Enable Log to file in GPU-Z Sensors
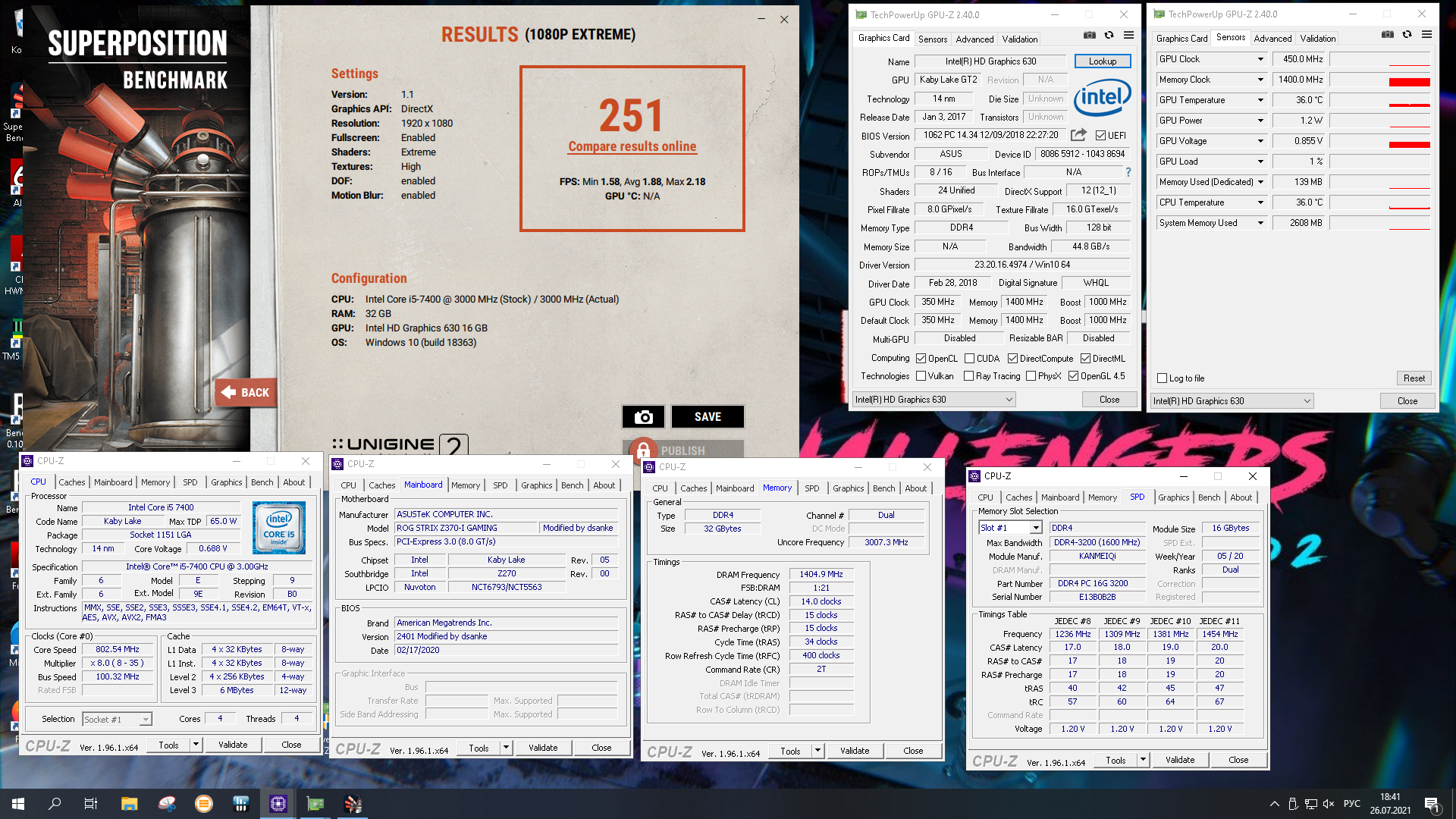The image size is (1456, 819). pos(1162,378)
